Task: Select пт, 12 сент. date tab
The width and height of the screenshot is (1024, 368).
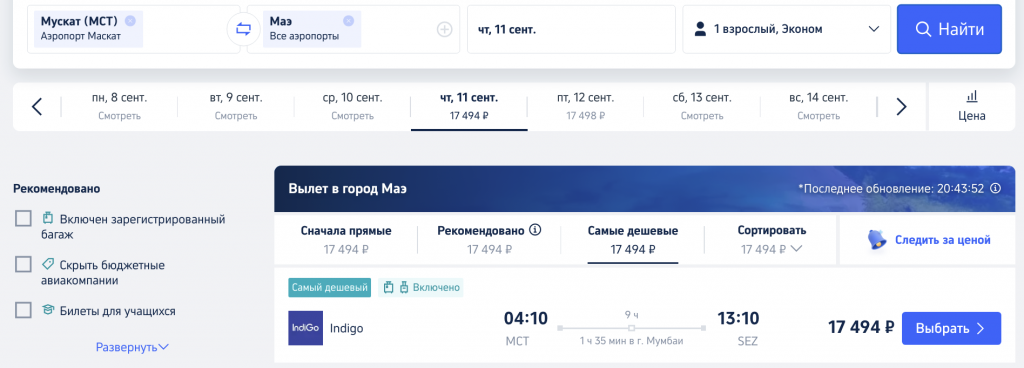Action: coord(585,106)
